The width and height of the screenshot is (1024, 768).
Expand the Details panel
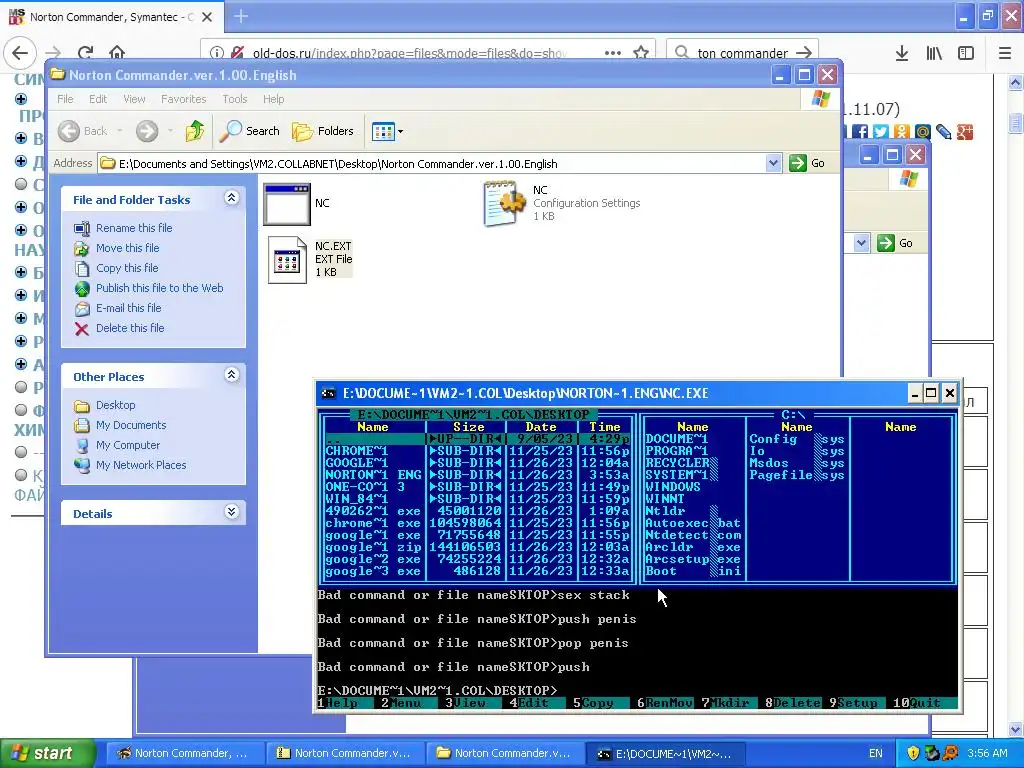click(x=231, y=511)
